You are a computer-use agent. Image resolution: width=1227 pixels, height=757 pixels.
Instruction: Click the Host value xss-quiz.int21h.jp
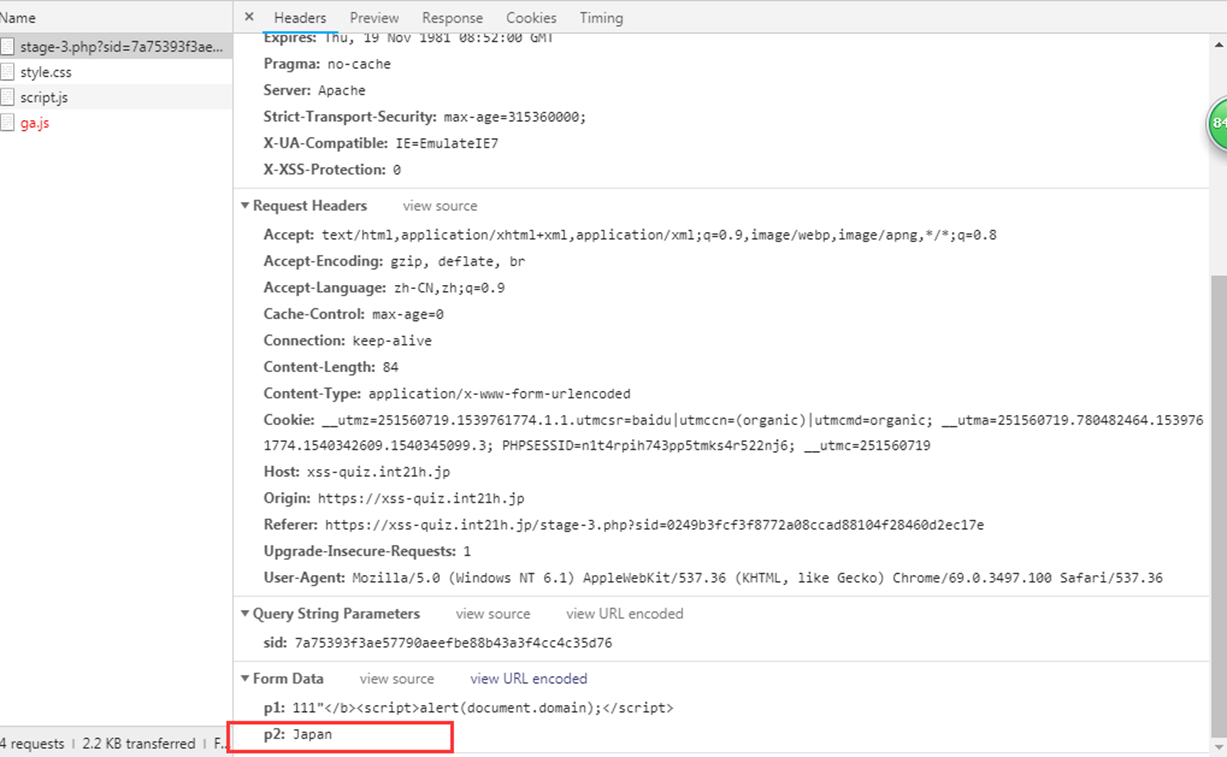point(380,472)
